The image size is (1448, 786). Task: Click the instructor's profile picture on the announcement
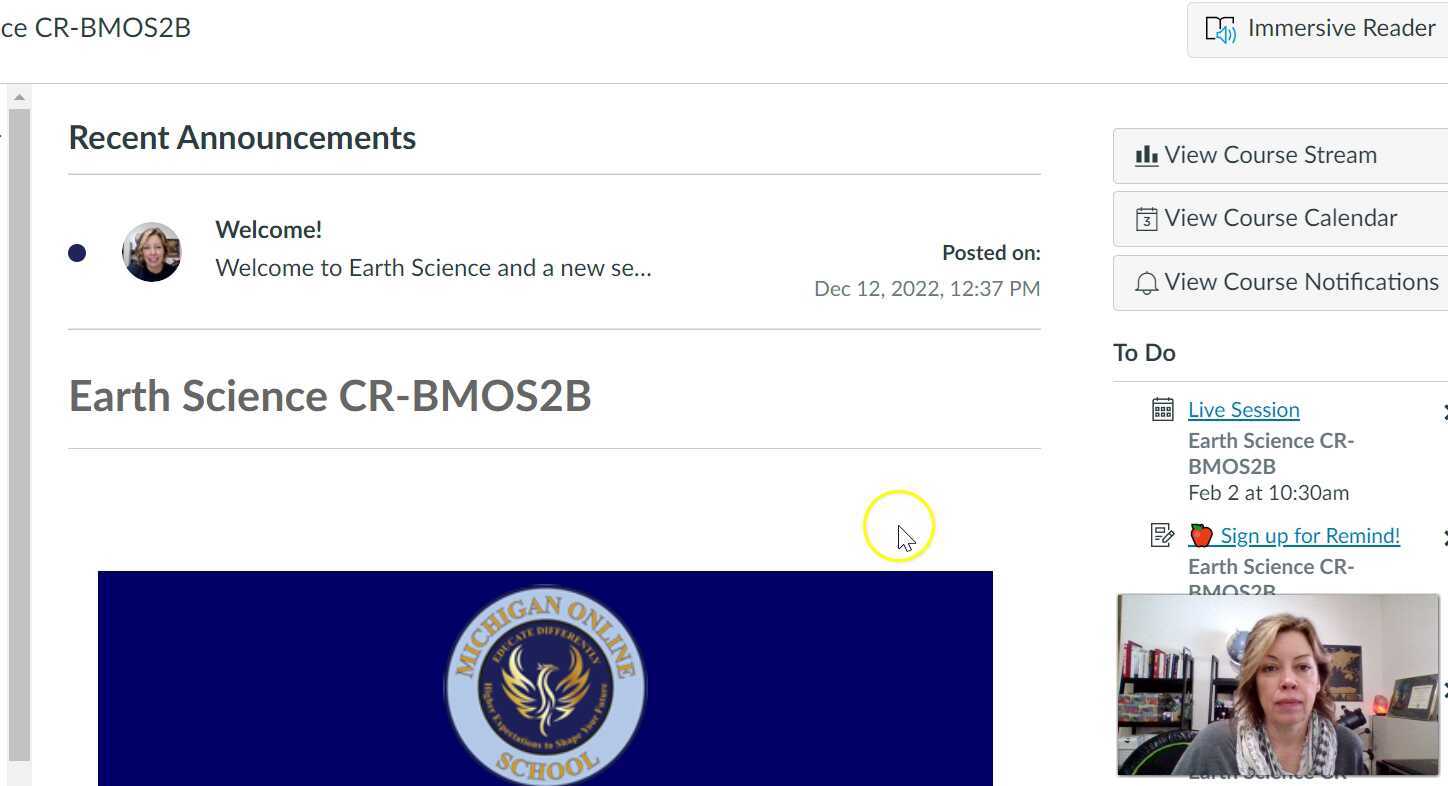[x=151, y=252]
